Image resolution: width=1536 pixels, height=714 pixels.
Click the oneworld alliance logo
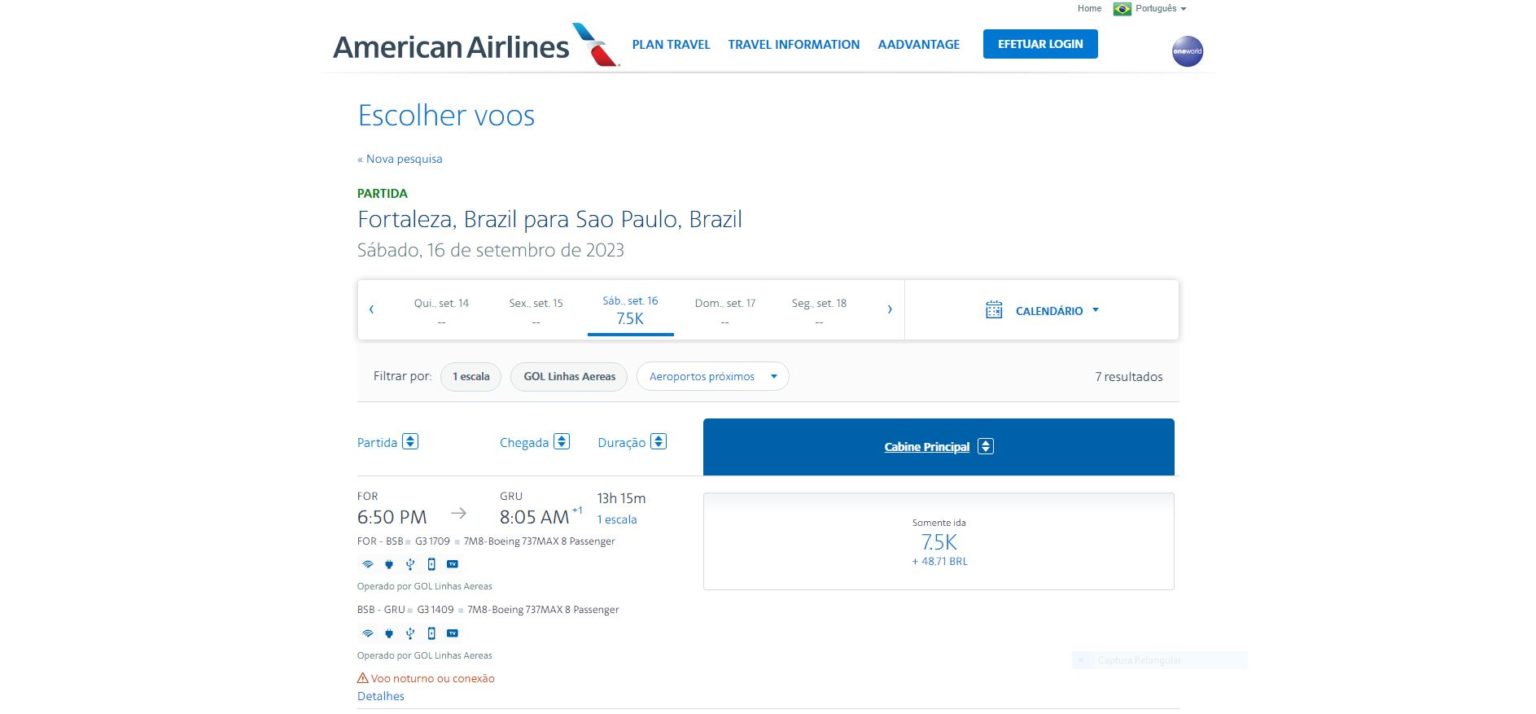1186,51
